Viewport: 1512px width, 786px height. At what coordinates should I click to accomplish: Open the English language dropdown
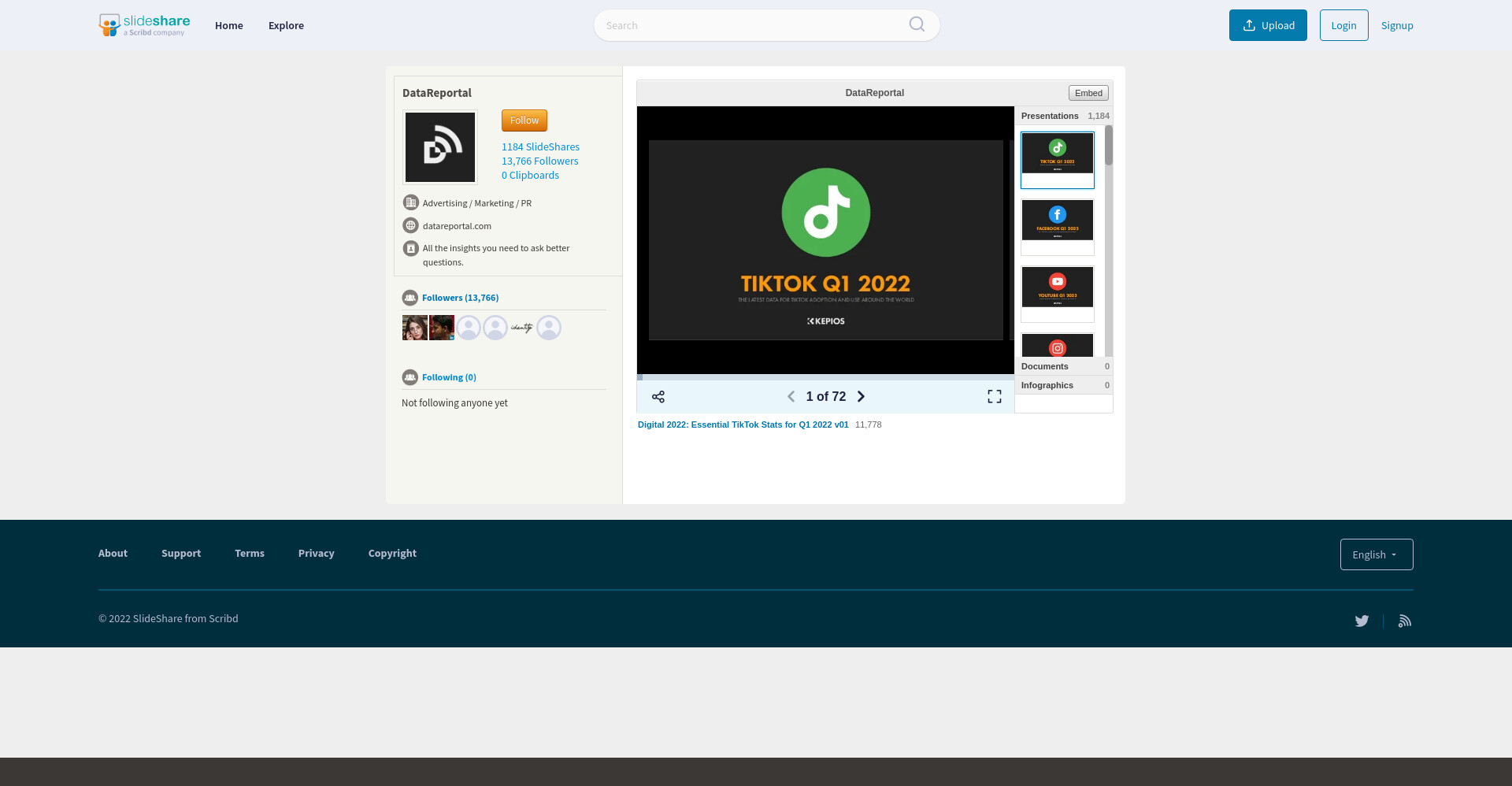1377,554
